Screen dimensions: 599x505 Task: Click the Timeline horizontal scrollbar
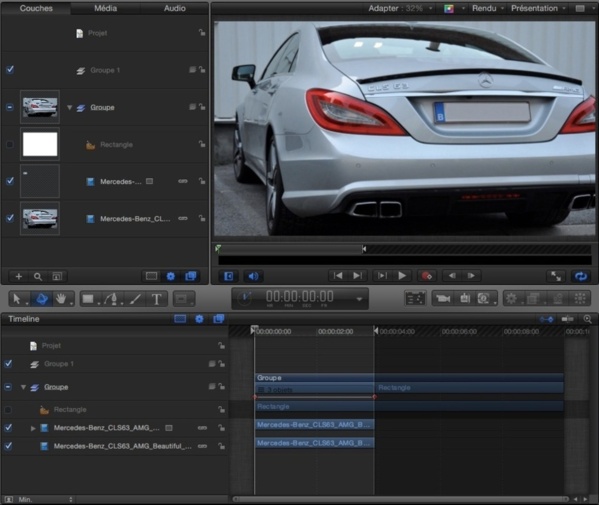tap(400, 499)
